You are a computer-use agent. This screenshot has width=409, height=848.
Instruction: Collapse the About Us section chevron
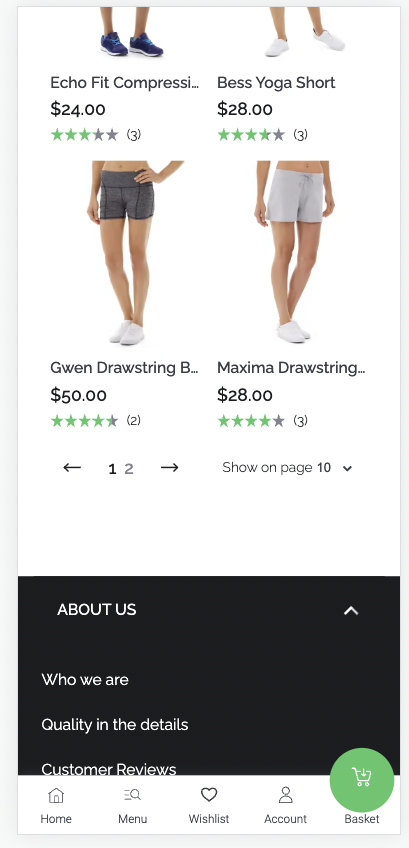351,611
